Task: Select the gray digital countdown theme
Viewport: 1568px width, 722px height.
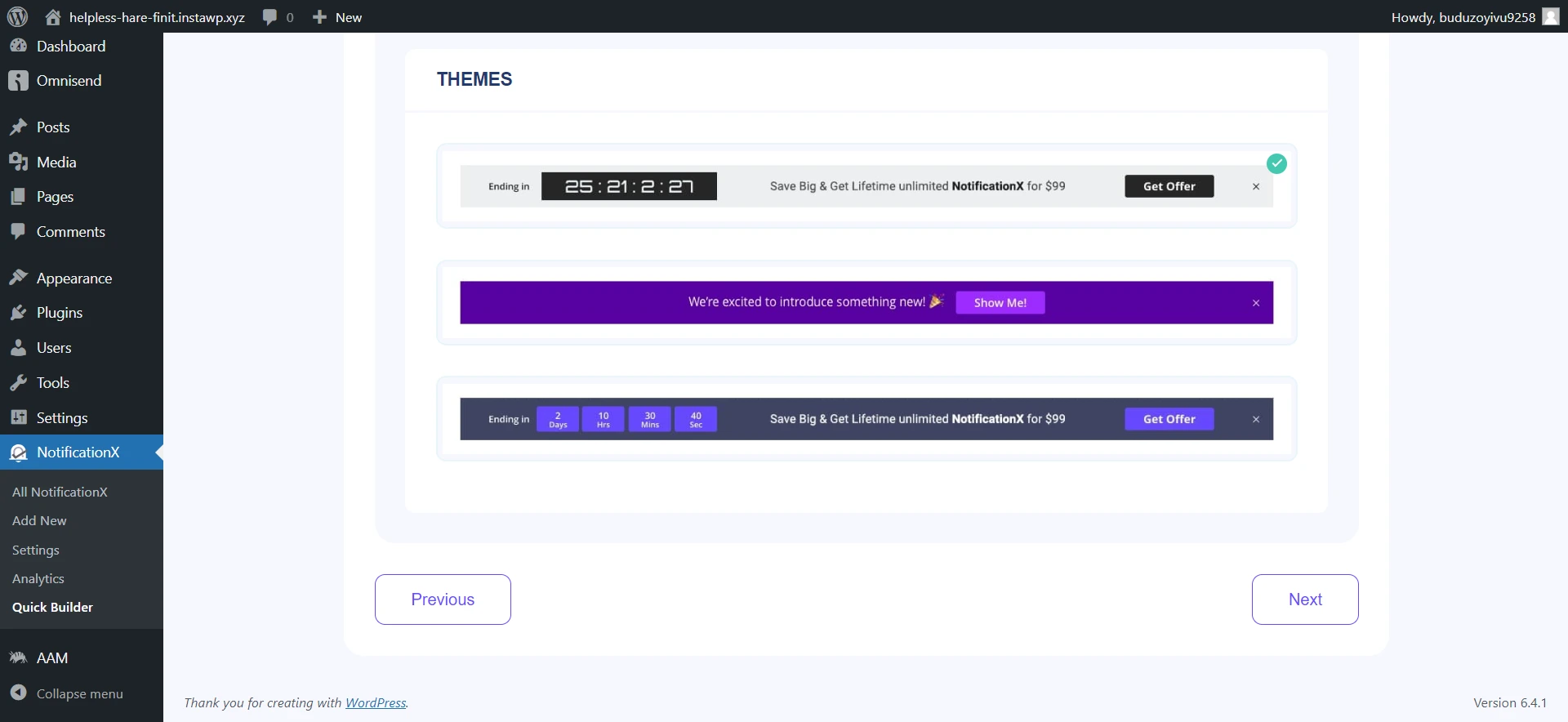Action: point(866,186)
